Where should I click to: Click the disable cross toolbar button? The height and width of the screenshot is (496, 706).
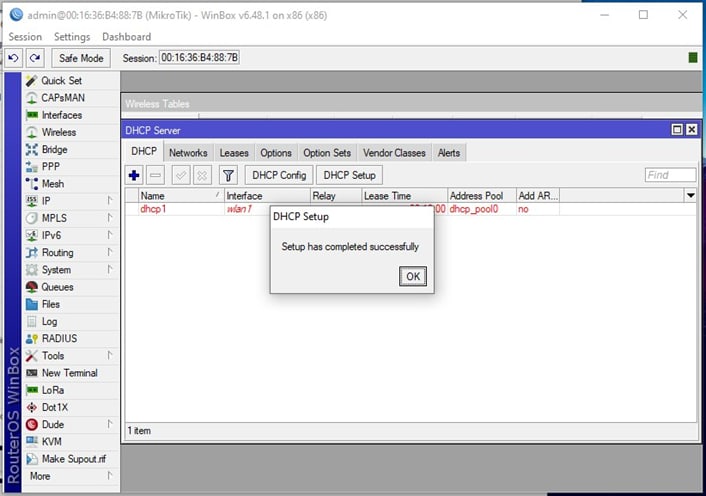click(202, 175)
